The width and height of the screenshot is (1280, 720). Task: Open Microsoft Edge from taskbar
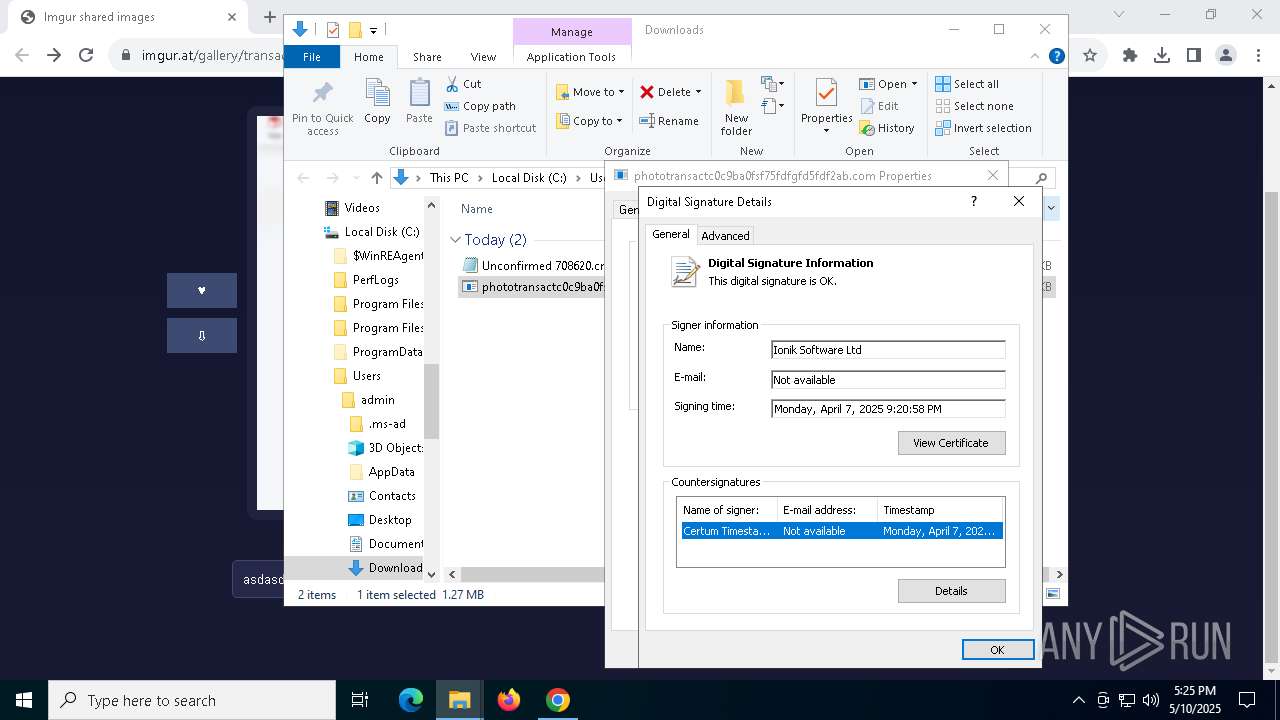pyautogui.click(x=411, y=700)
